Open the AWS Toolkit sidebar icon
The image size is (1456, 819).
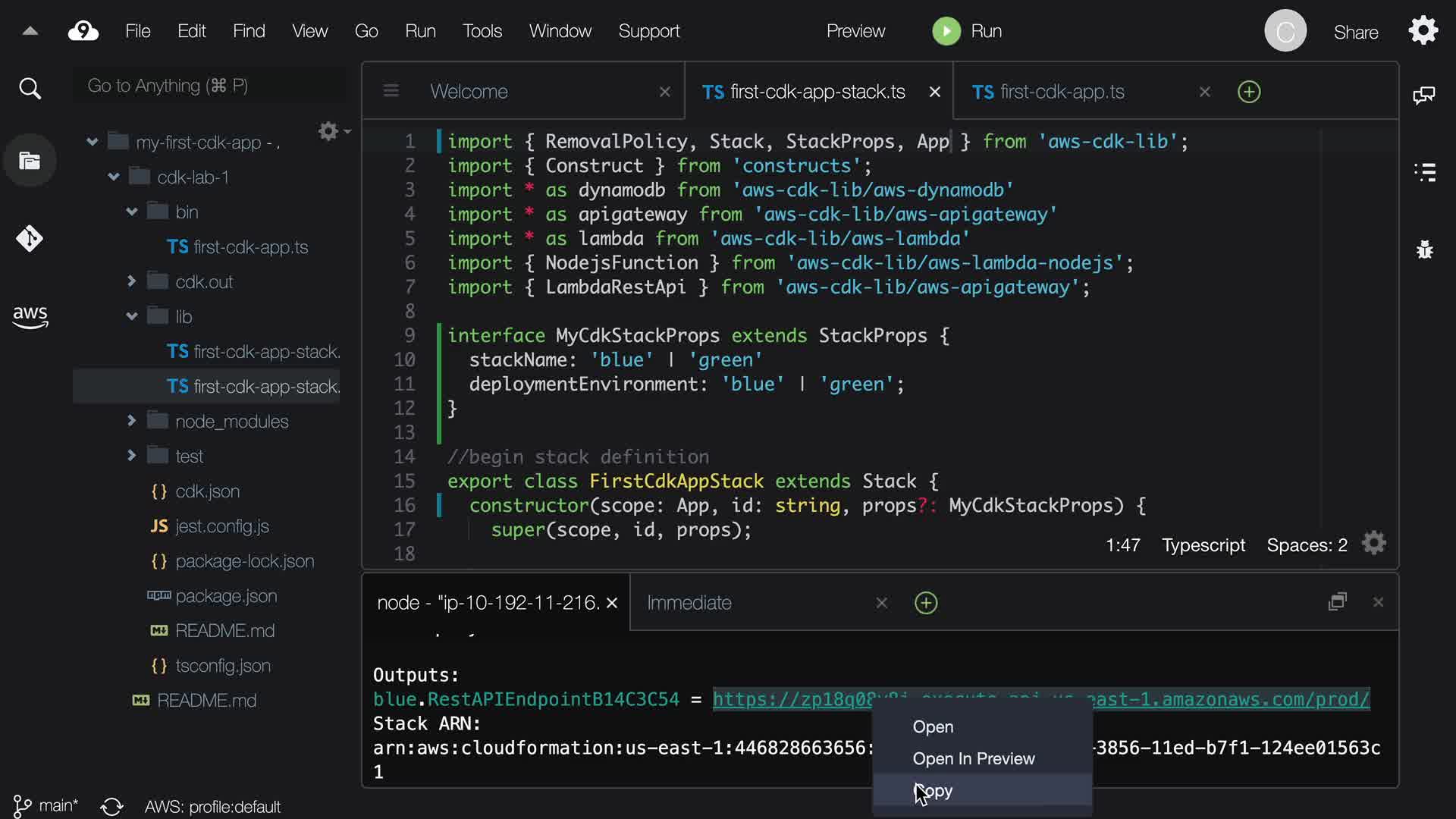[30, 316]
